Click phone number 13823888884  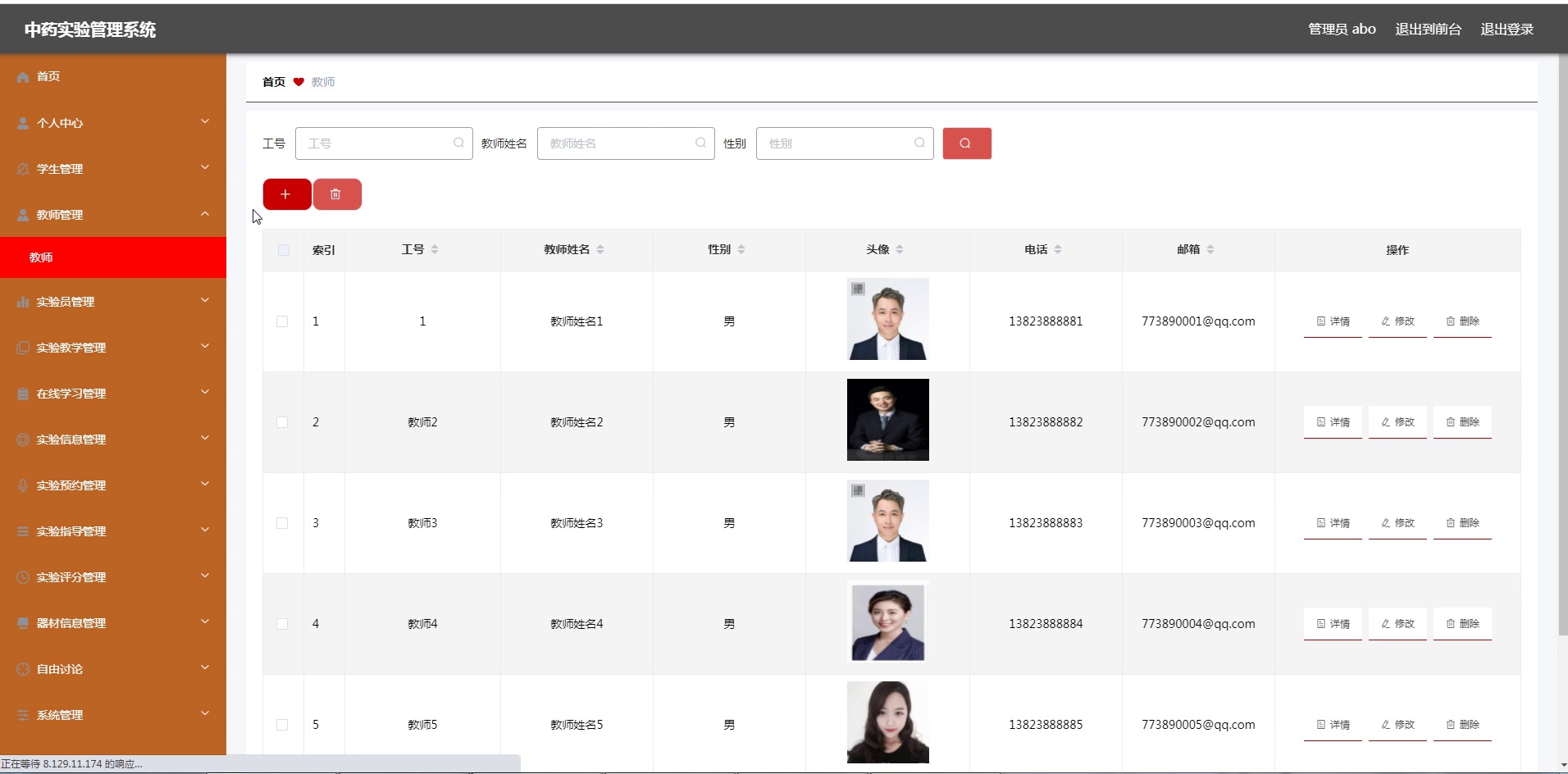(x=1046, y=624)
